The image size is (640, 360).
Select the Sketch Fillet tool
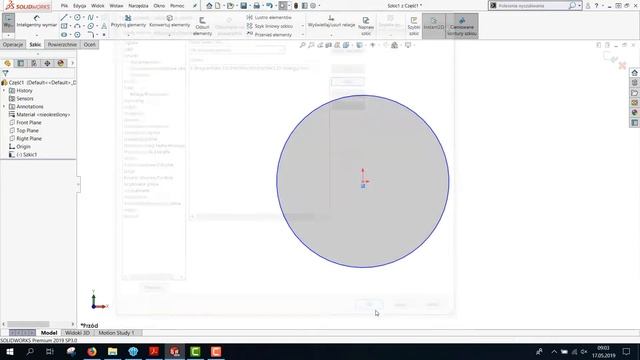[x=90, y=35]
